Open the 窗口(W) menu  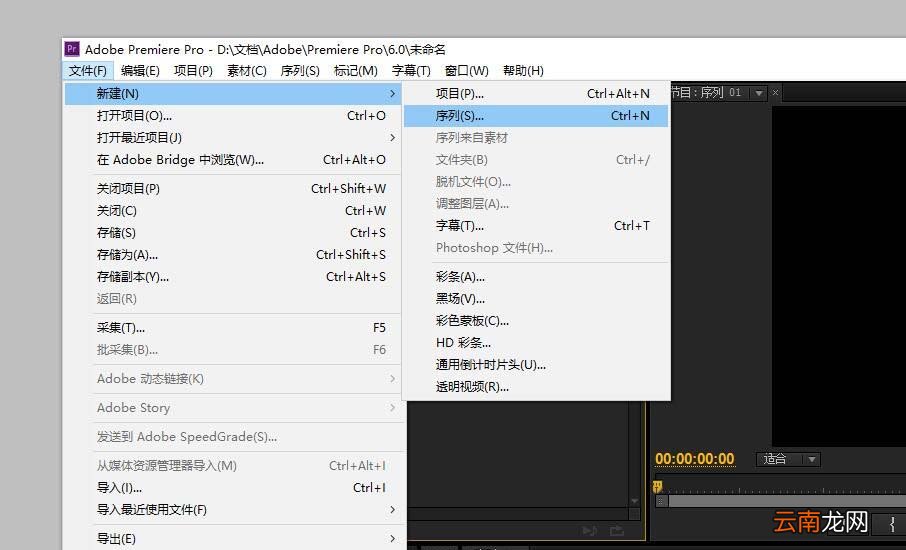point(466,70)
